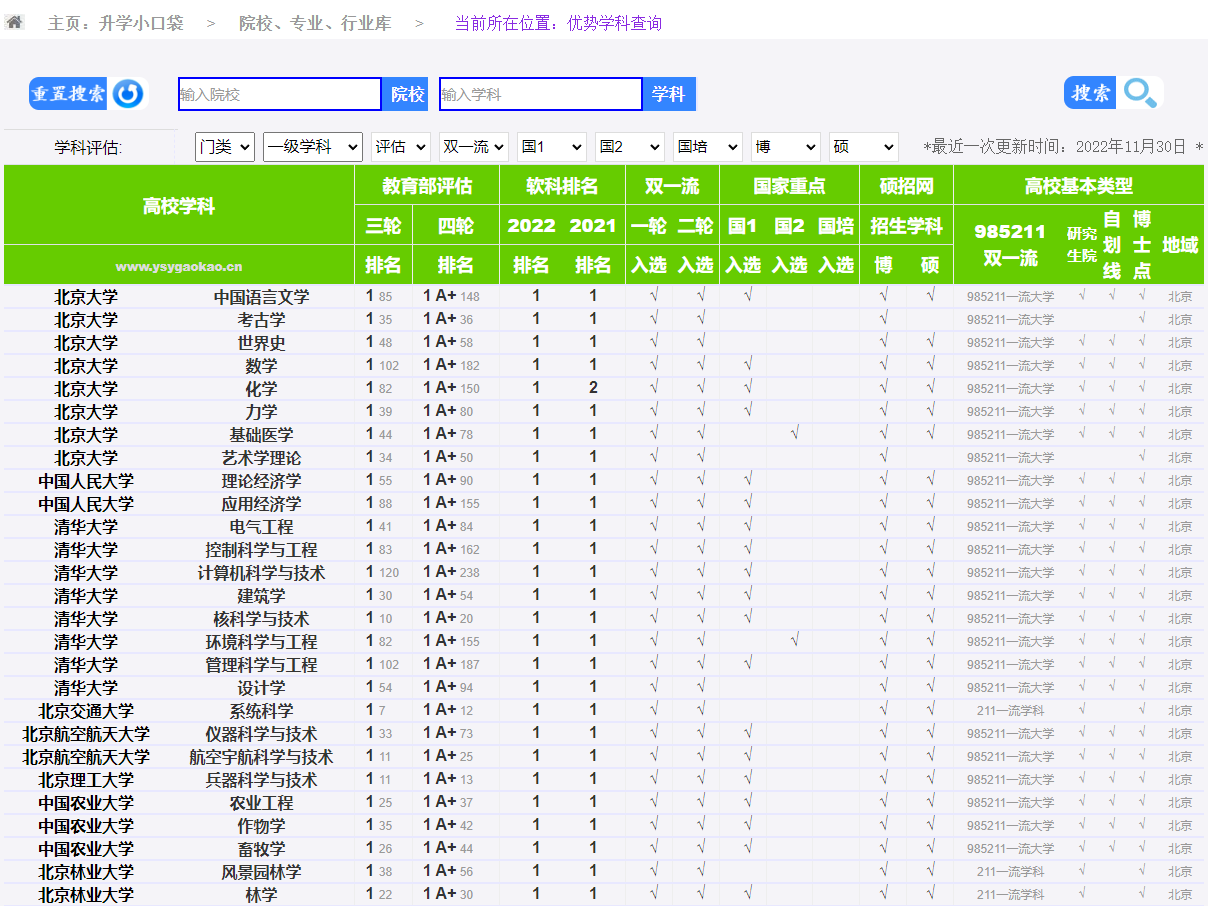Viewport: 1208px width, 906px height.
Task: Open the 双一流 dropdown filter
Action: tap(473, 147)
